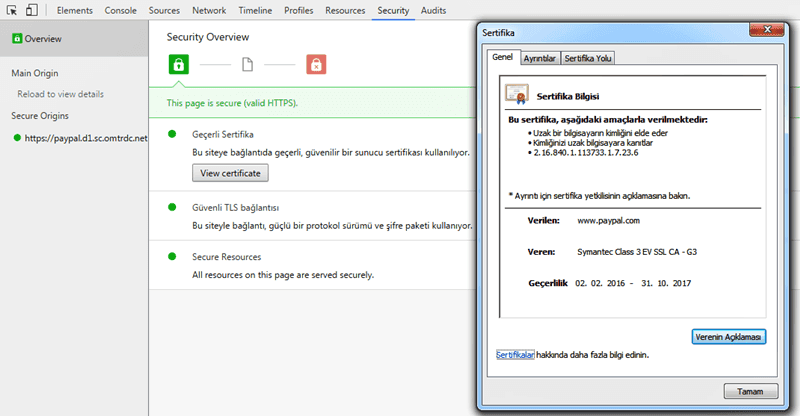Click the mixed-content document icon in overview
This screenshot has width=800, height=416.
[248, 65]
